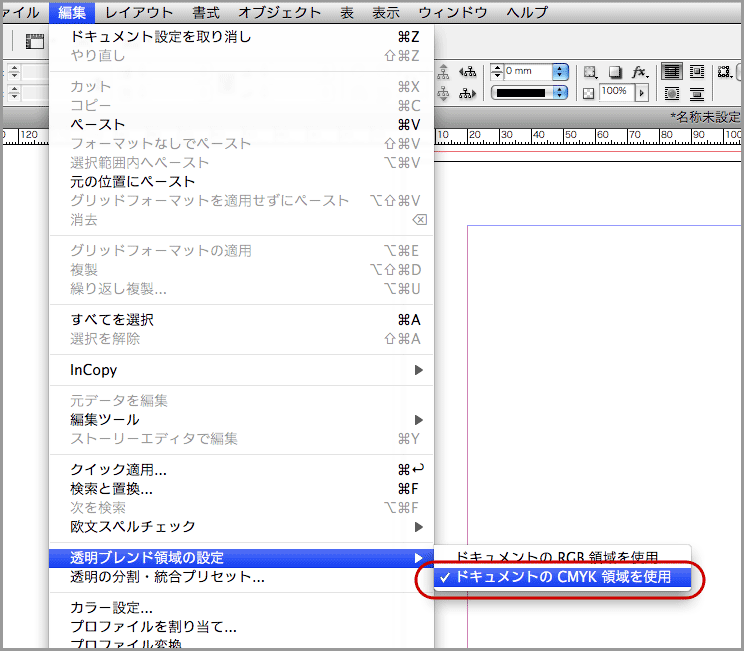This screenshot has height=651, width=744.
Task: Click the 100% opacity input field
Action: (614, 92)
